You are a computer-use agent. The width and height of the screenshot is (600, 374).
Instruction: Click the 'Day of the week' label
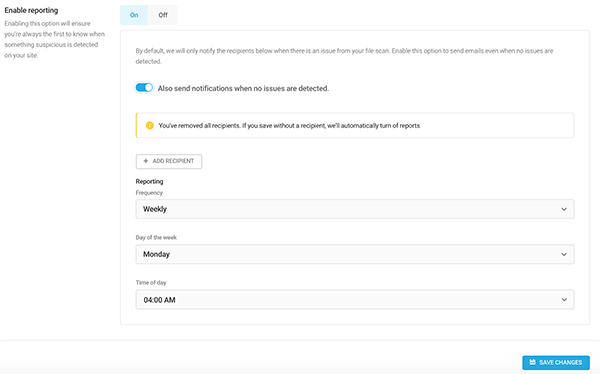click(156, 237)
